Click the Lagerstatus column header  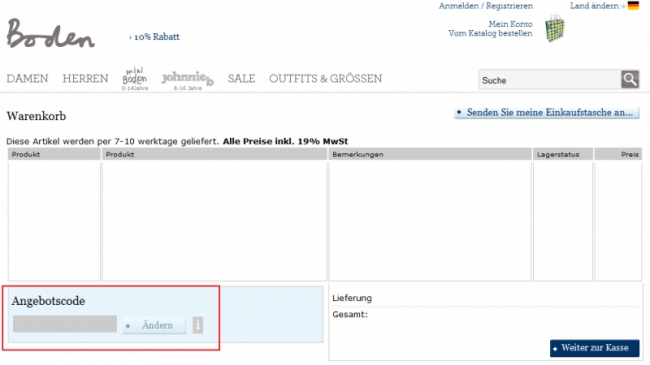coord(563,154)
